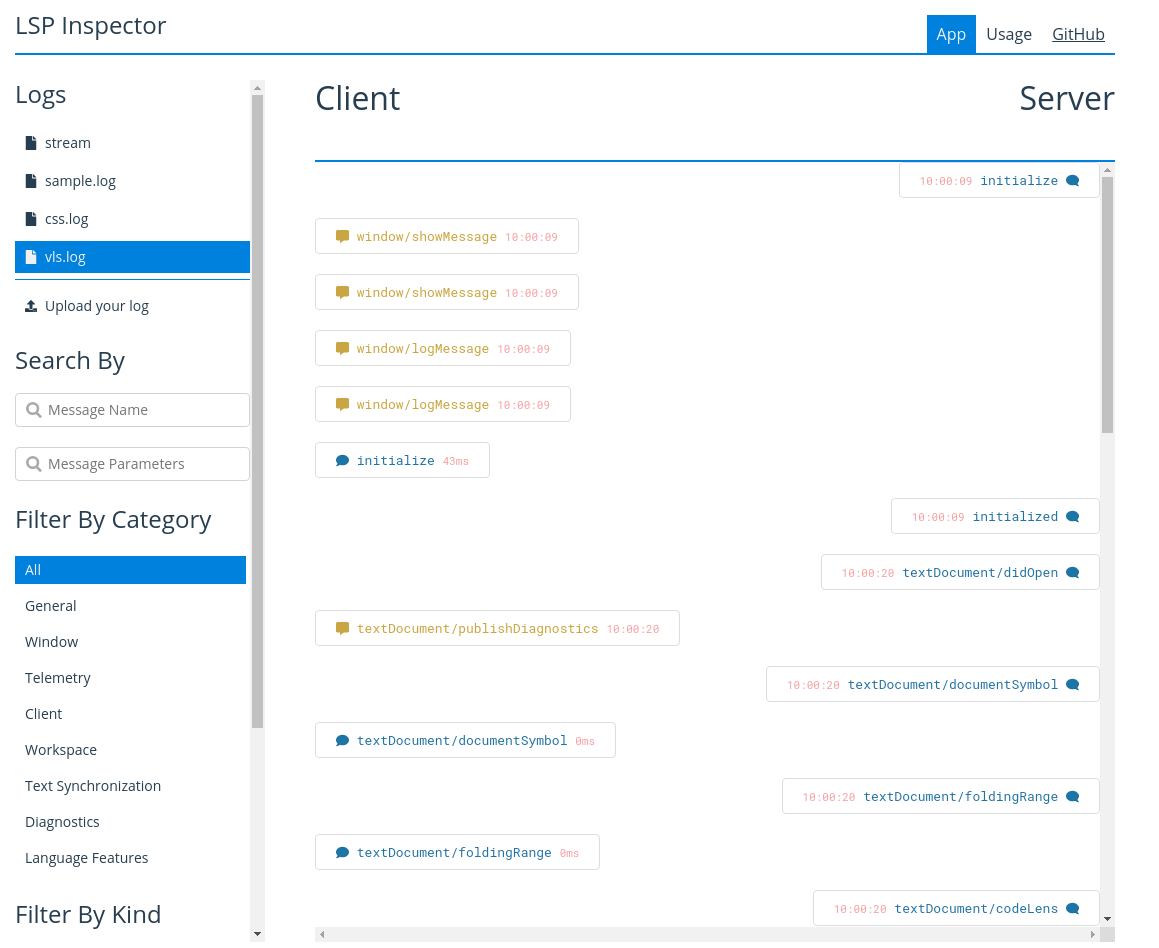Expand the initialize 43ms response

click(402, 460)
